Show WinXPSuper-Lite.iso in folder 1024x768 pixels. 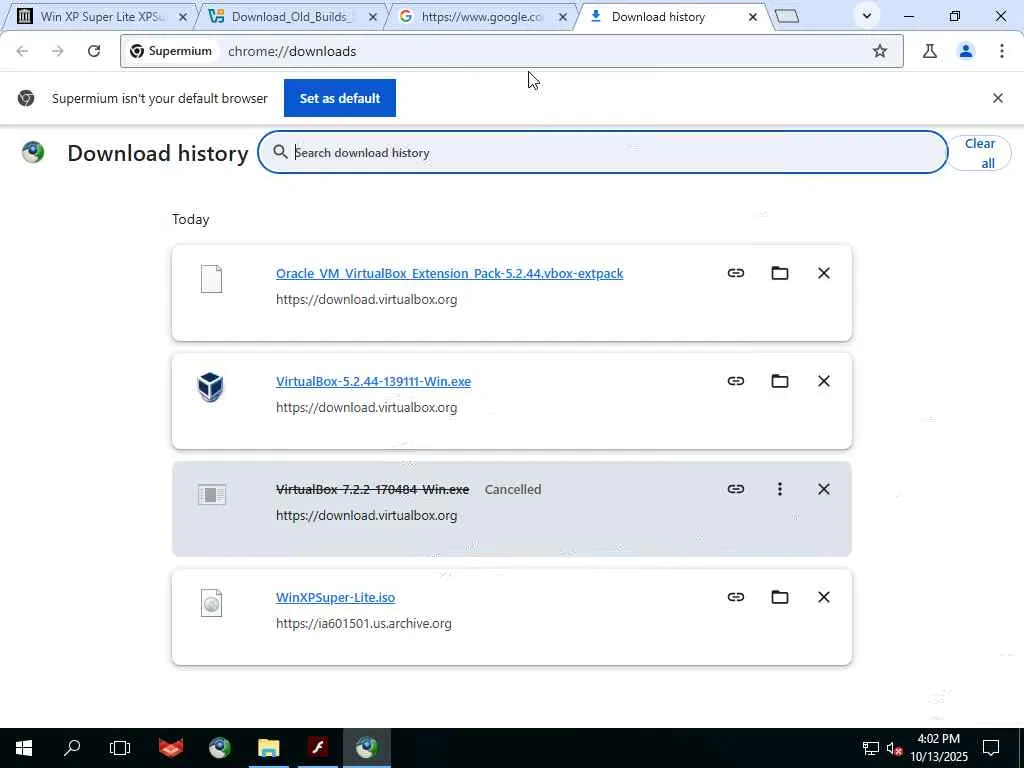(x=780, y=597)
